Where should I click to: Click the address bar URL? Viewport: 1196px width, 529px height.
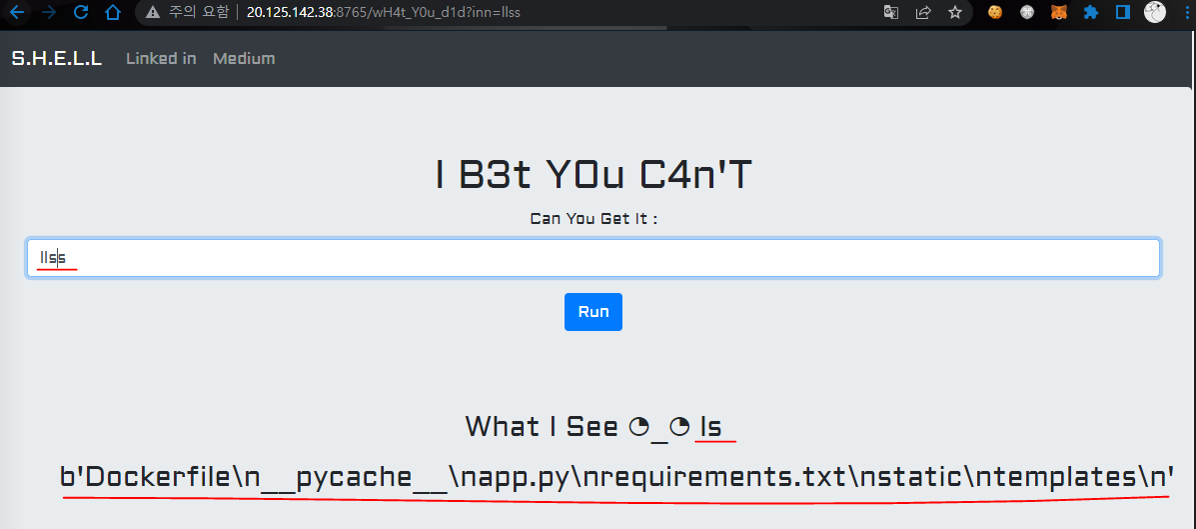click(x=384, y=12)
